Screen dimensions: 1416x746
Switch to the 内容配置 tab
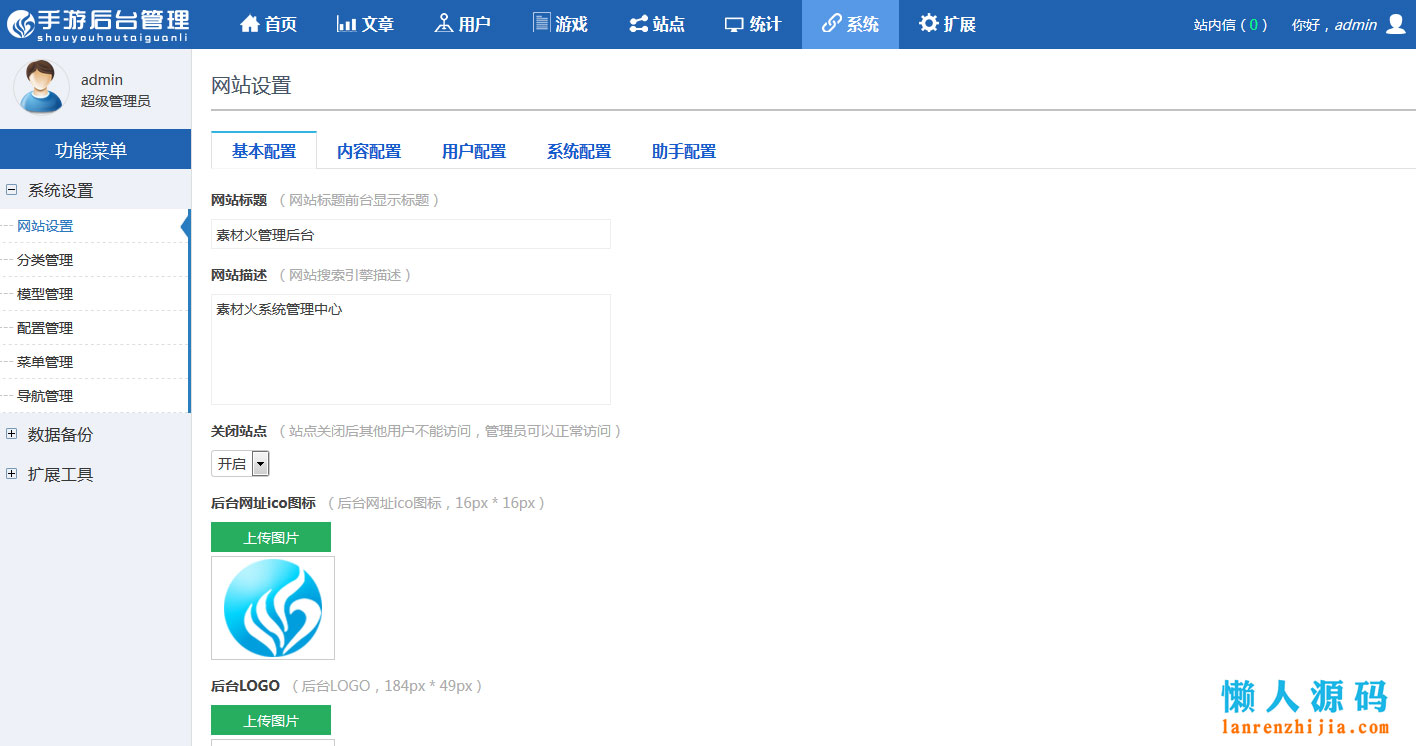pos(369,151)
